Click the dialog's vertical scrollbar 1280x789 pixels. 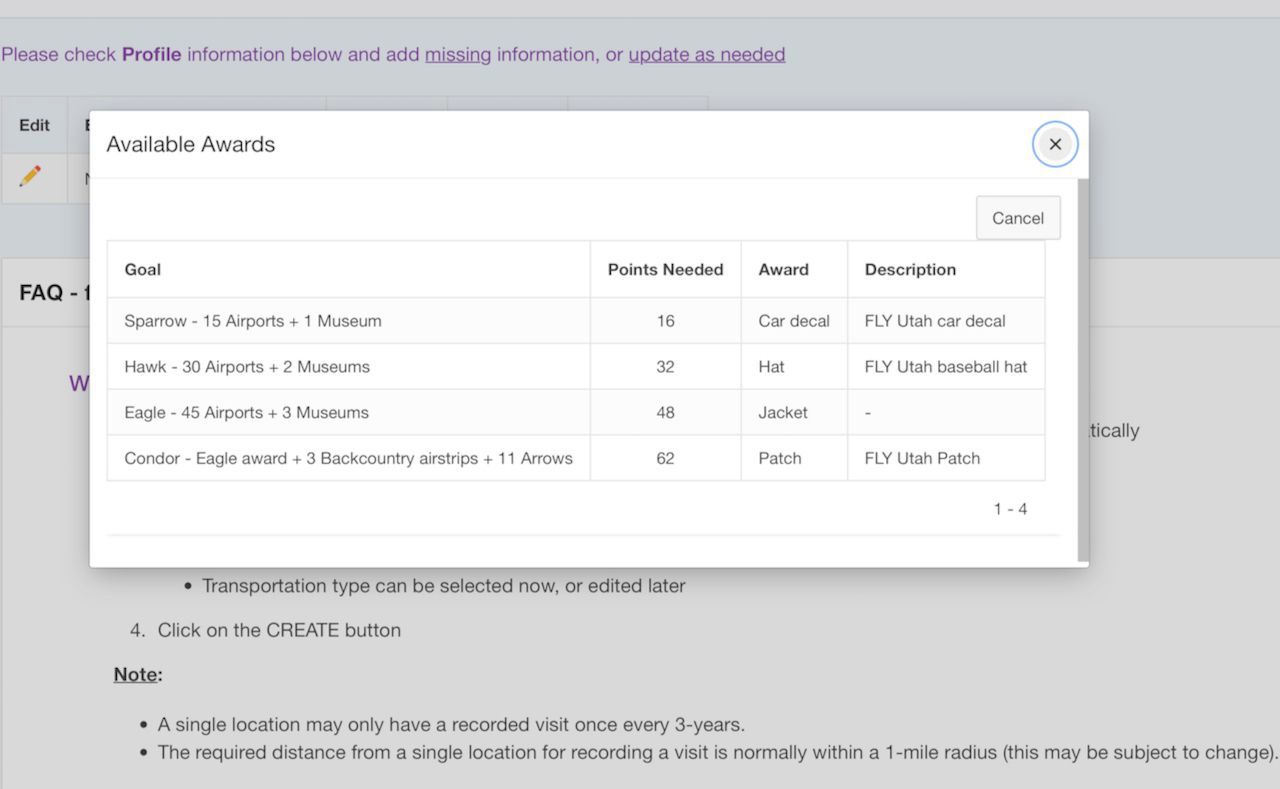1082,370
